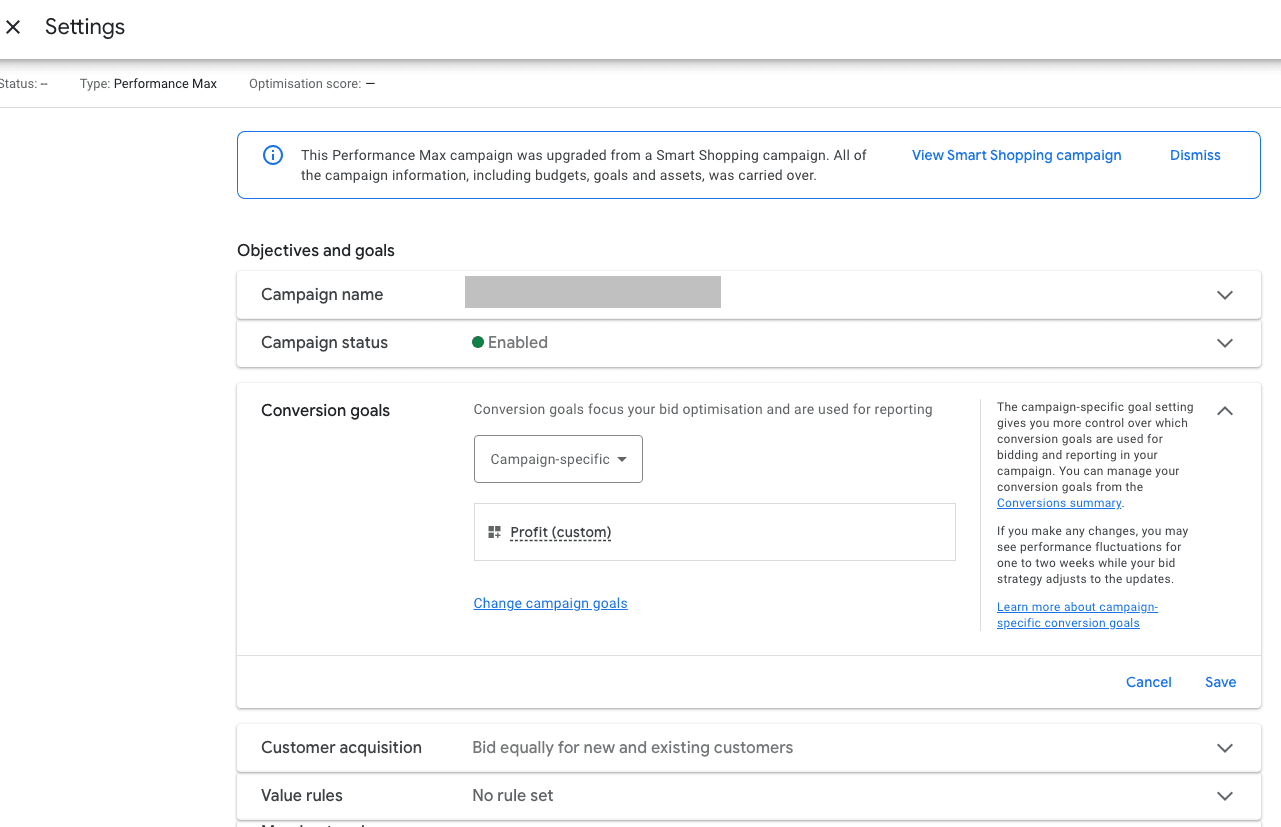Dismiss the upgrade notification banner
Viewport: 1281px width, 827px height.
(x=1195, y=155)
